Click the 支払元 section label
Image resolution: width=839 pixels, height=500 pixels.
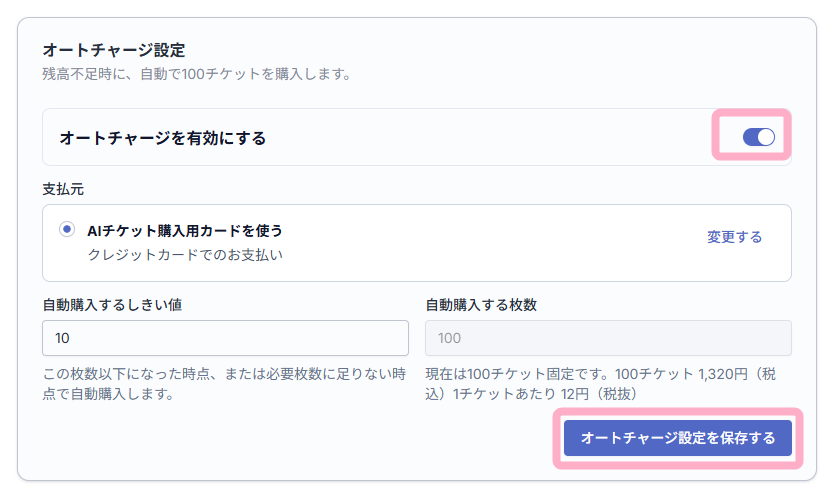click(x=63, y=189)
